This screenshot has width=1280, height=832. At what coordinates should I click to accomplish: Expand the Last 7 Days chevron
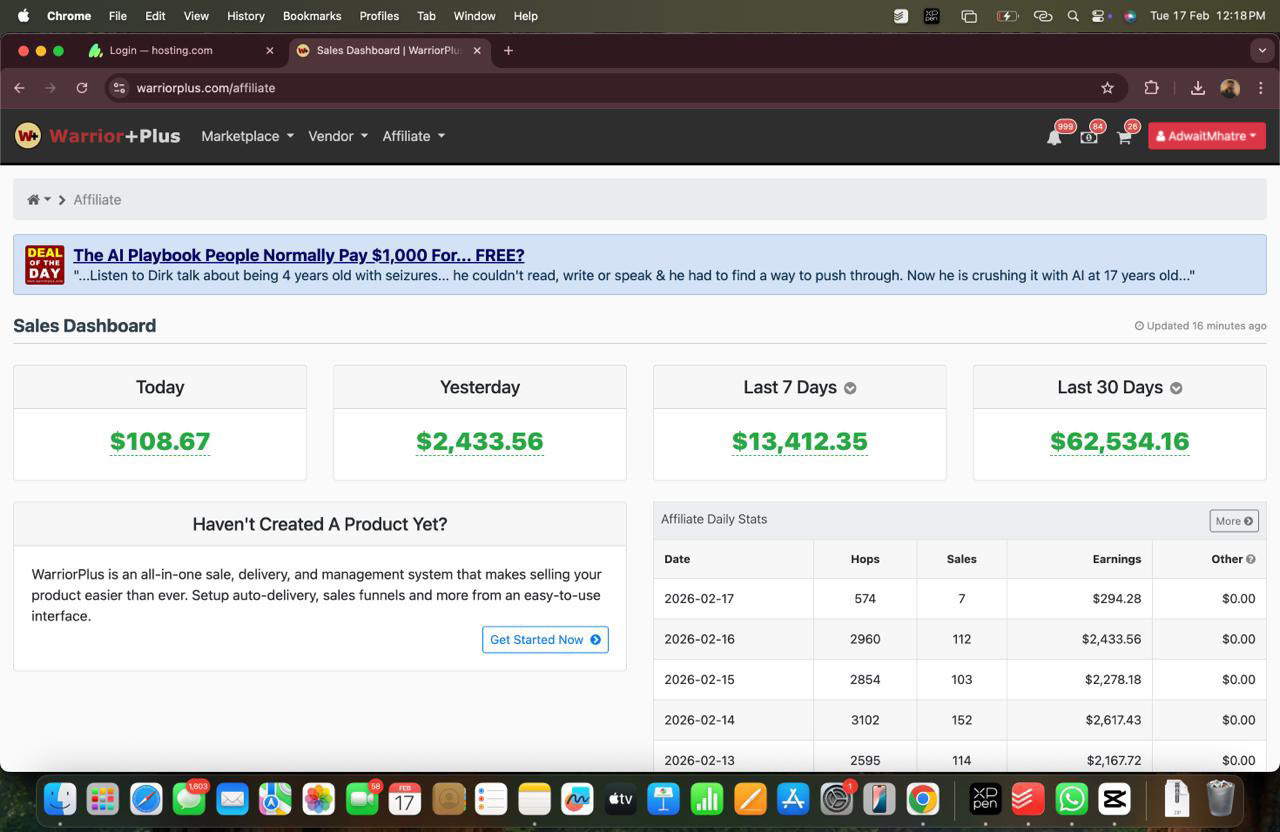(850, 388)
